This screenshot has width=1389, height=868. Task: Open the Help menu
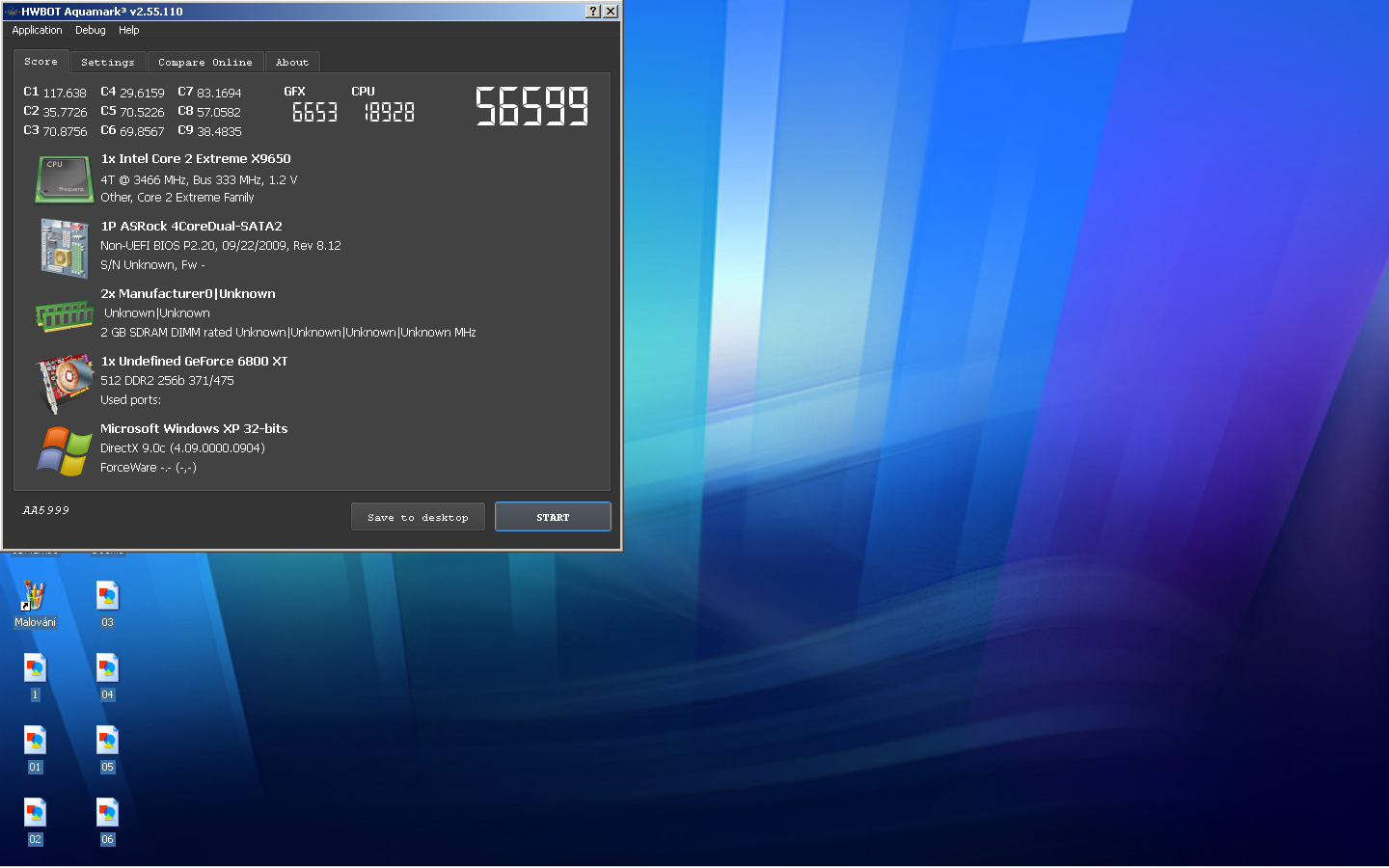tap(129, 31)
